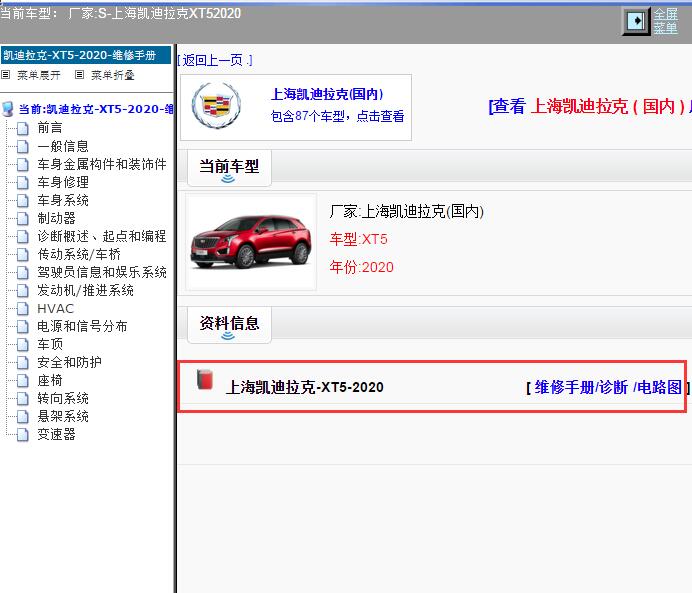Click the page icon next to HVAC

point(23,309)
